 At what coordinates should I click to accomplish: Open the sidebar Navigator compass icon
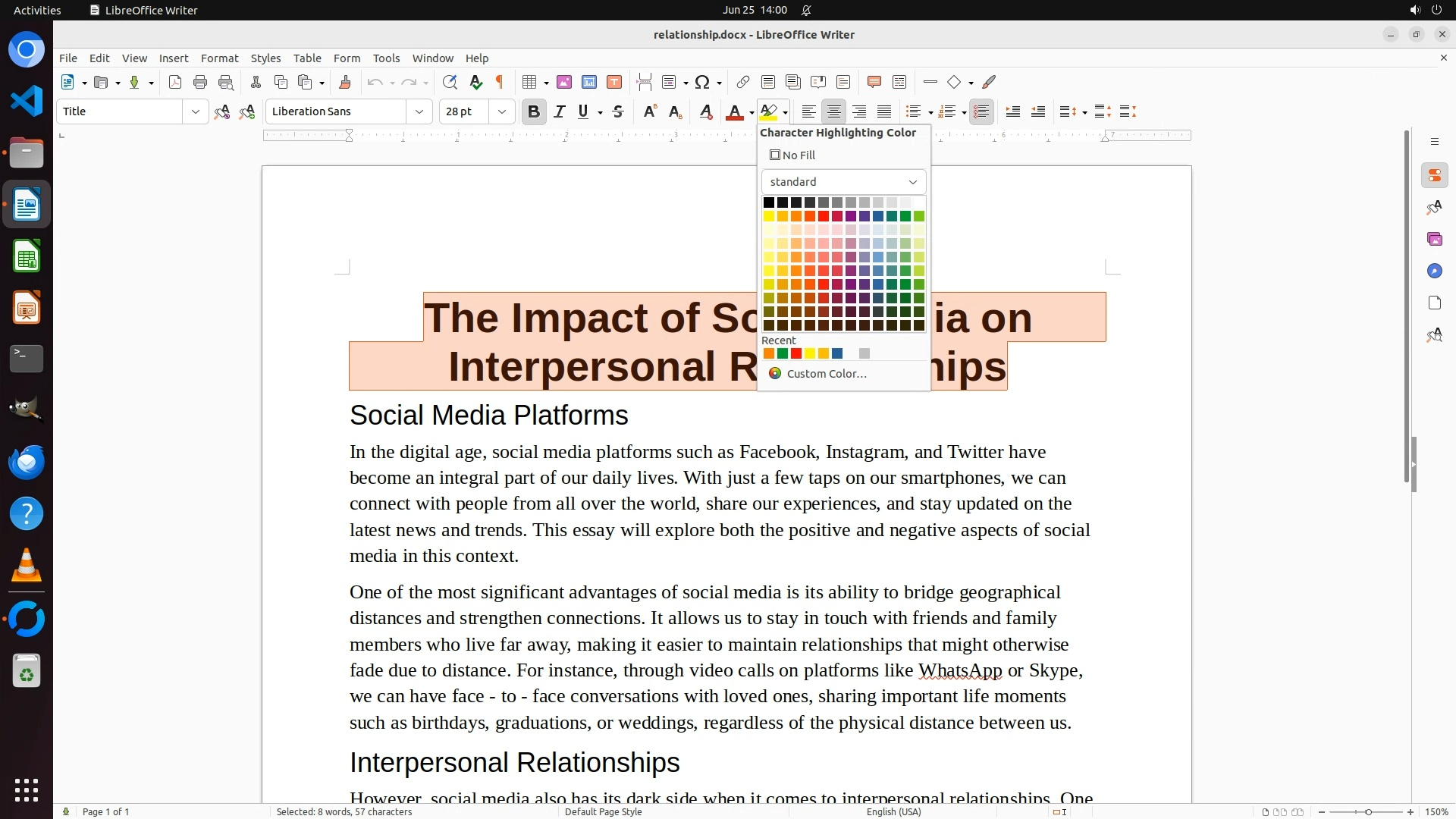coord(1434,271)
